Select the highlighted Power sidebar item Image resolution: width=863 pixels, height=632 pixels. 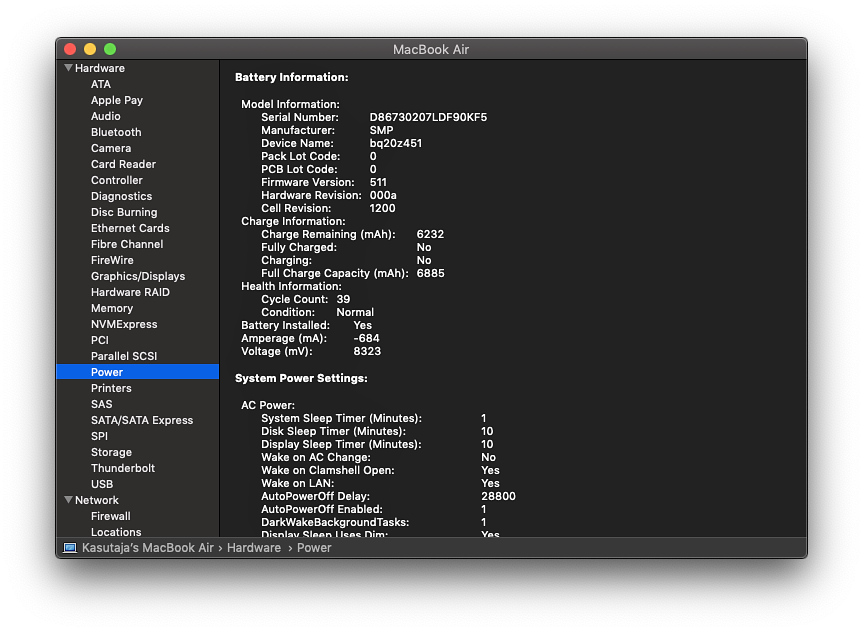[107, 372]
